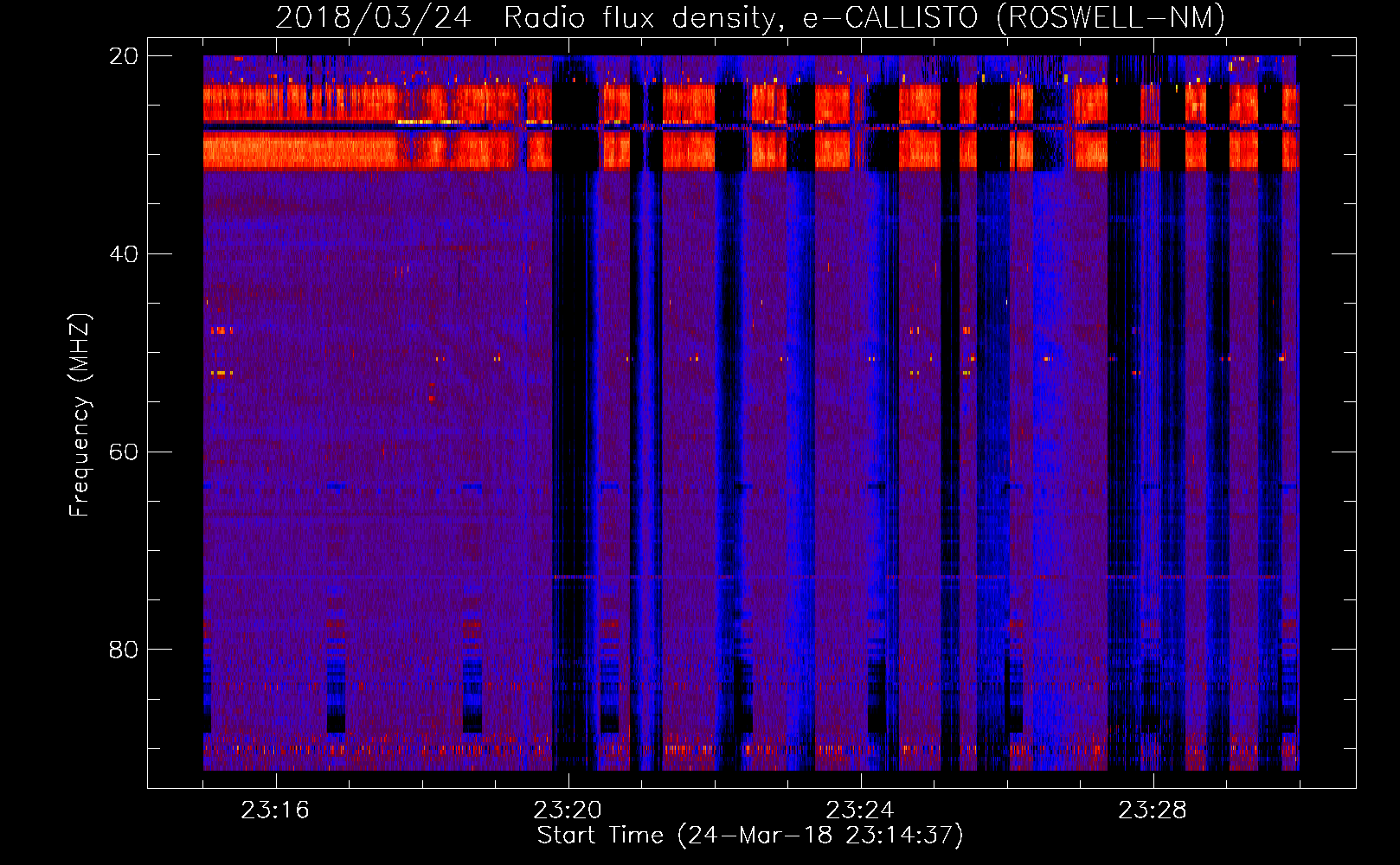
Task: Click the 'Frequency (MHZ)' axis label
Action: pyautogui.click(x=80, y=415)
